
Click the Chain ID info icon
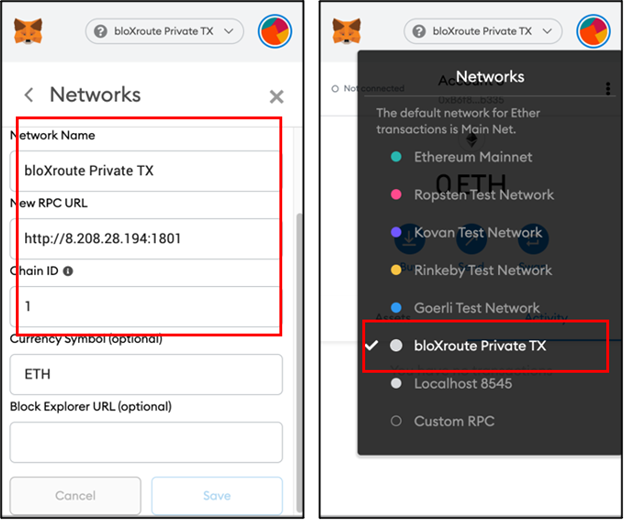point(68,271)
